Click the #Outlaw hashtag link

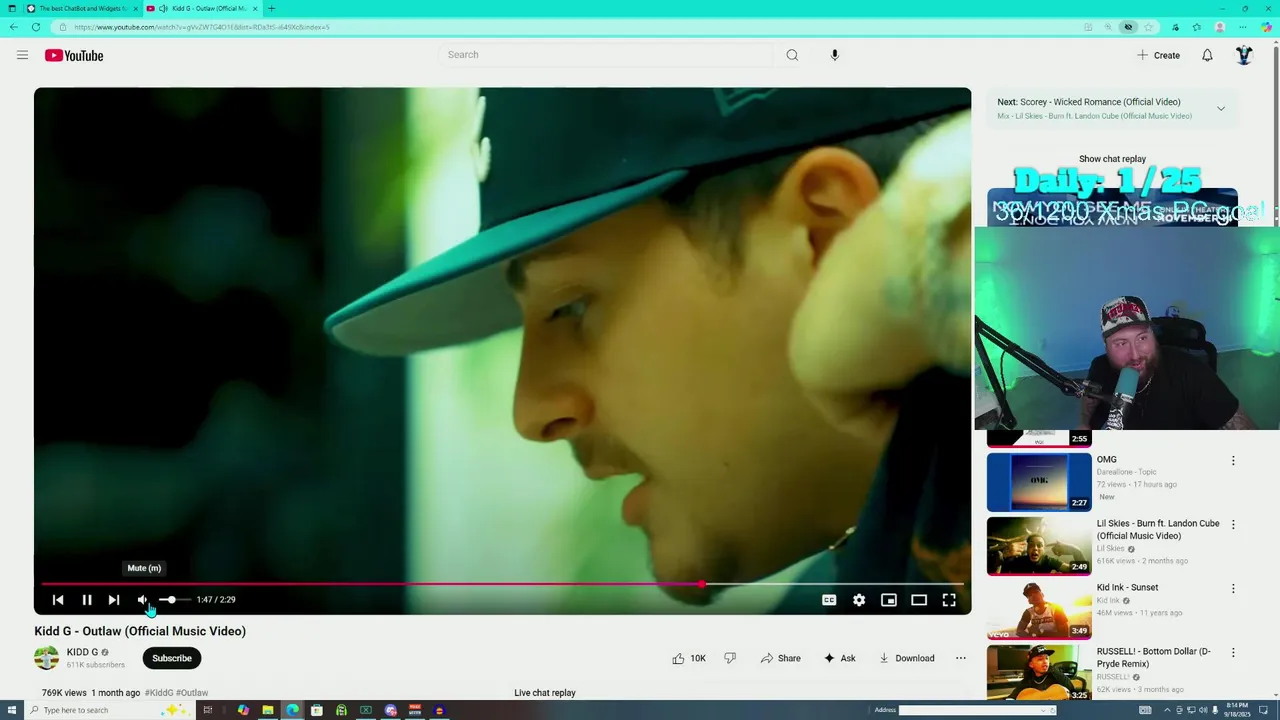[192, 693]
